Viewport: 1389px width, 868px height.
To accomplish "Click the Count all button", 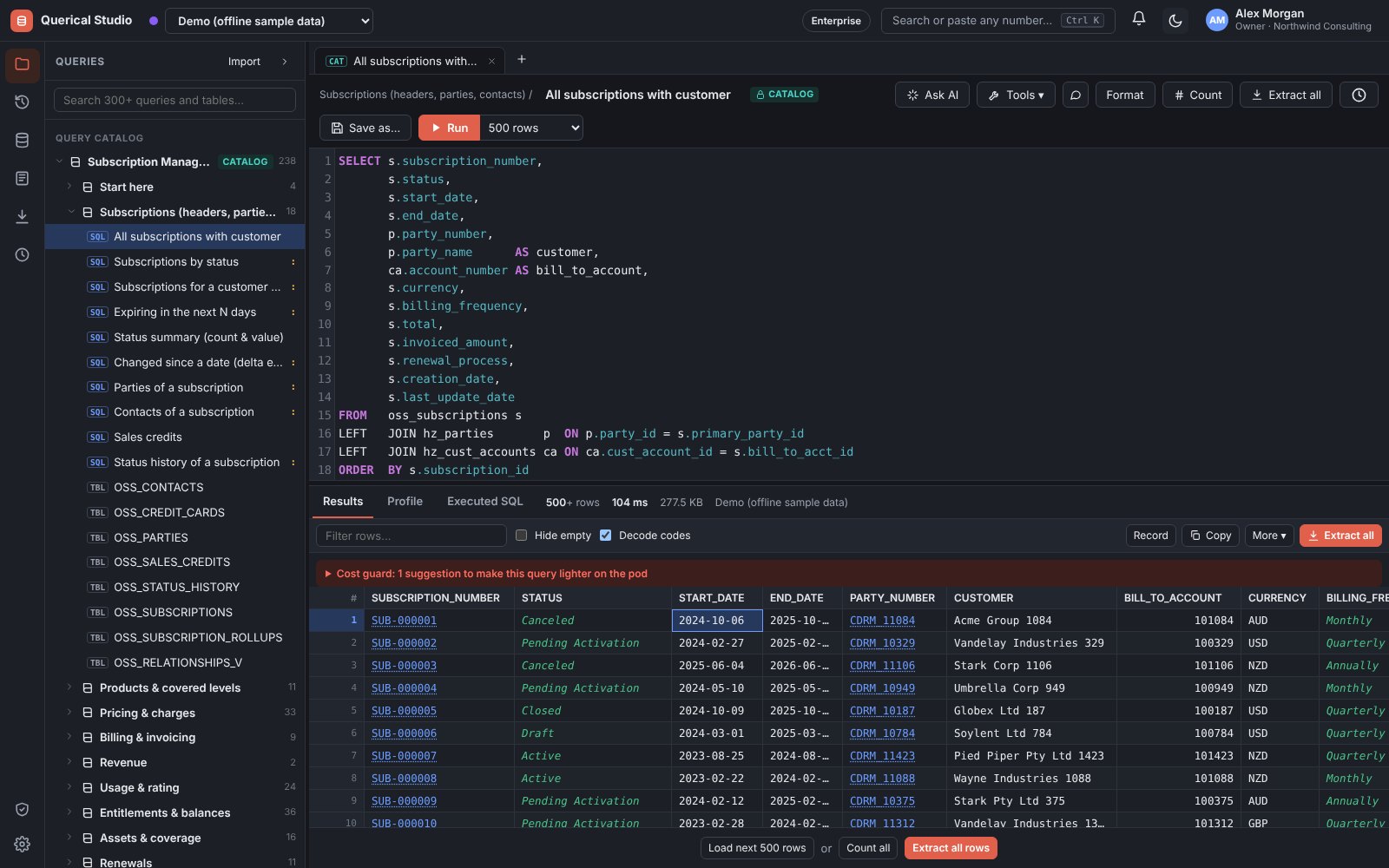I will [868, 848].
